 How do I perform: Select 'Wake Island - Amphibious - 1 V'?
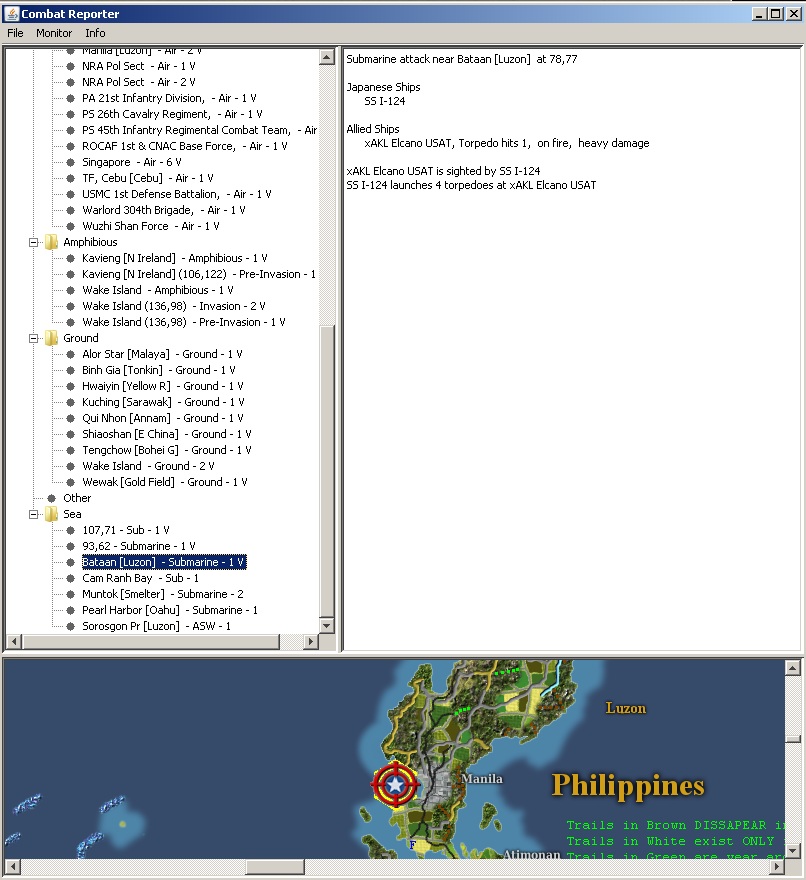[158, 290]
